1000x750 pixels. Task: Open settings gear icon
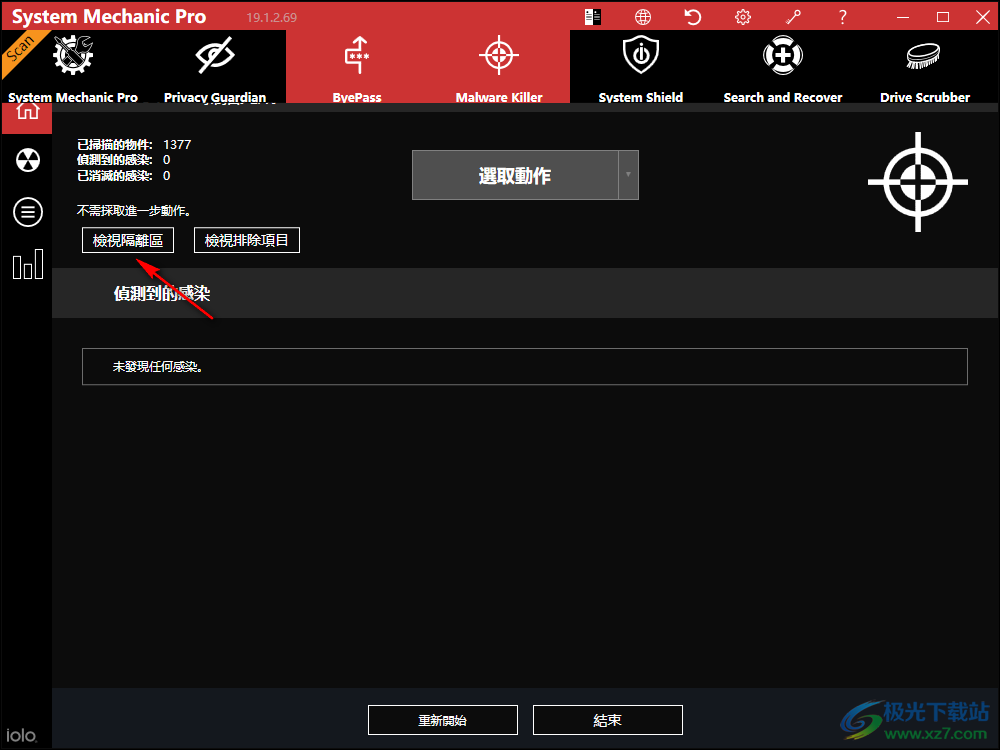(742, 17)
